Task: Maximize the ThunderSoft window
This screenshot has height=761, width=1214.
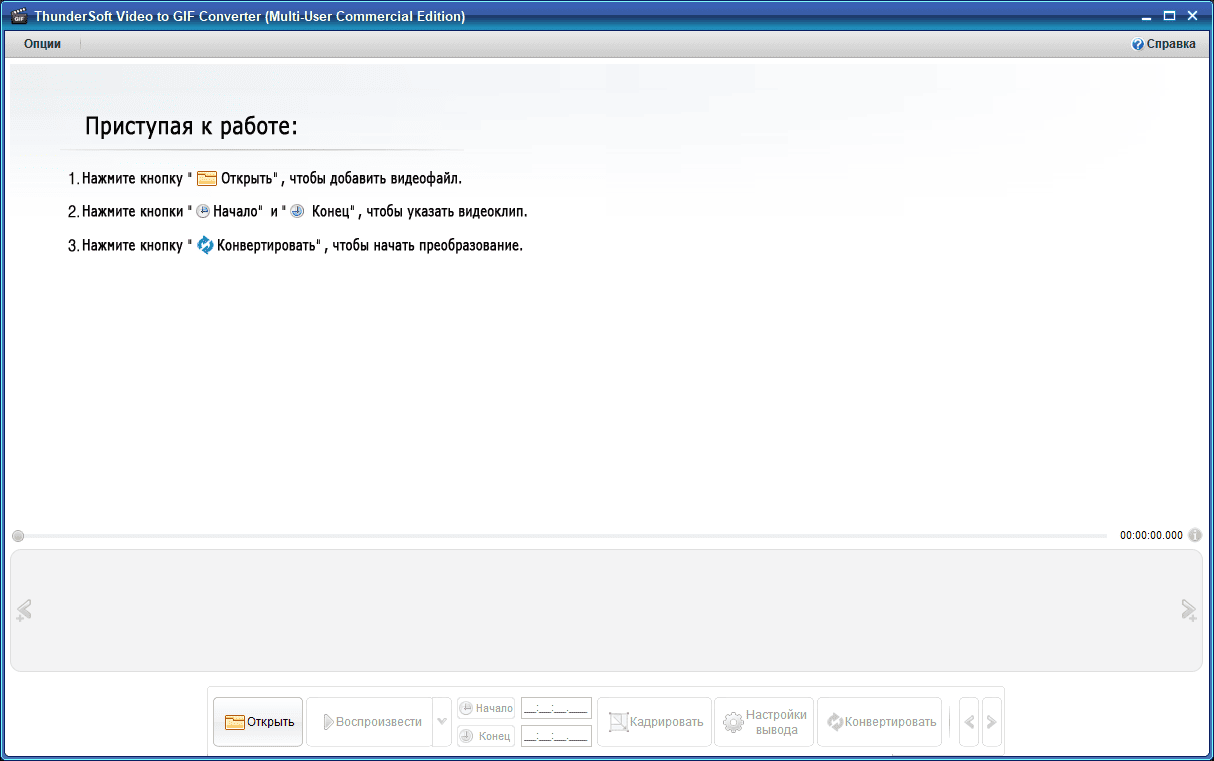Action: click(x=1169, y=16)
